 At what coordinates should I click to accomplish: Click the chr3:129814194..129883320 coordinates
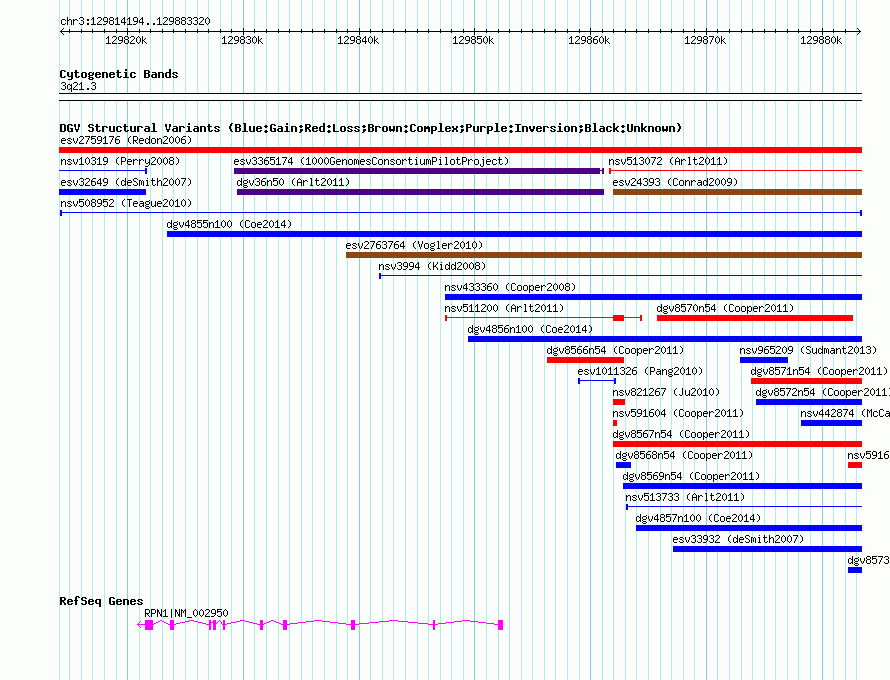135,22
